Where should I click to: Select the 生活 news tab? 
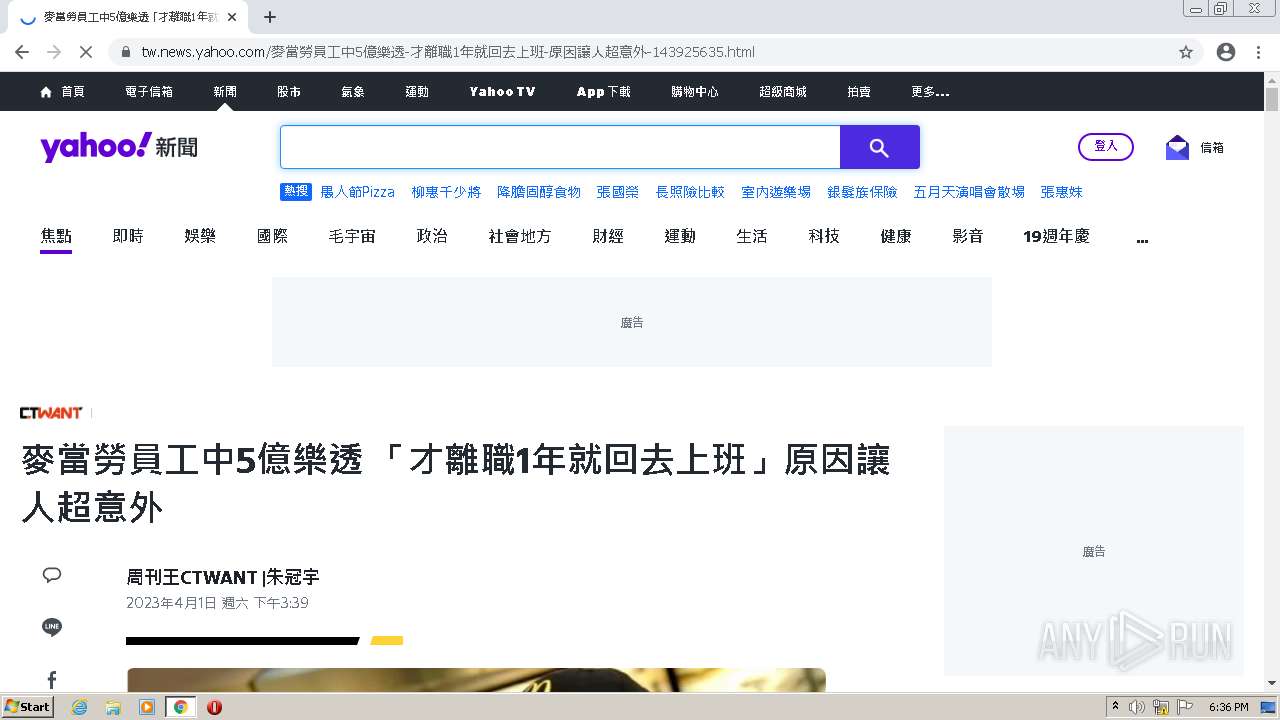pos(752,237)
